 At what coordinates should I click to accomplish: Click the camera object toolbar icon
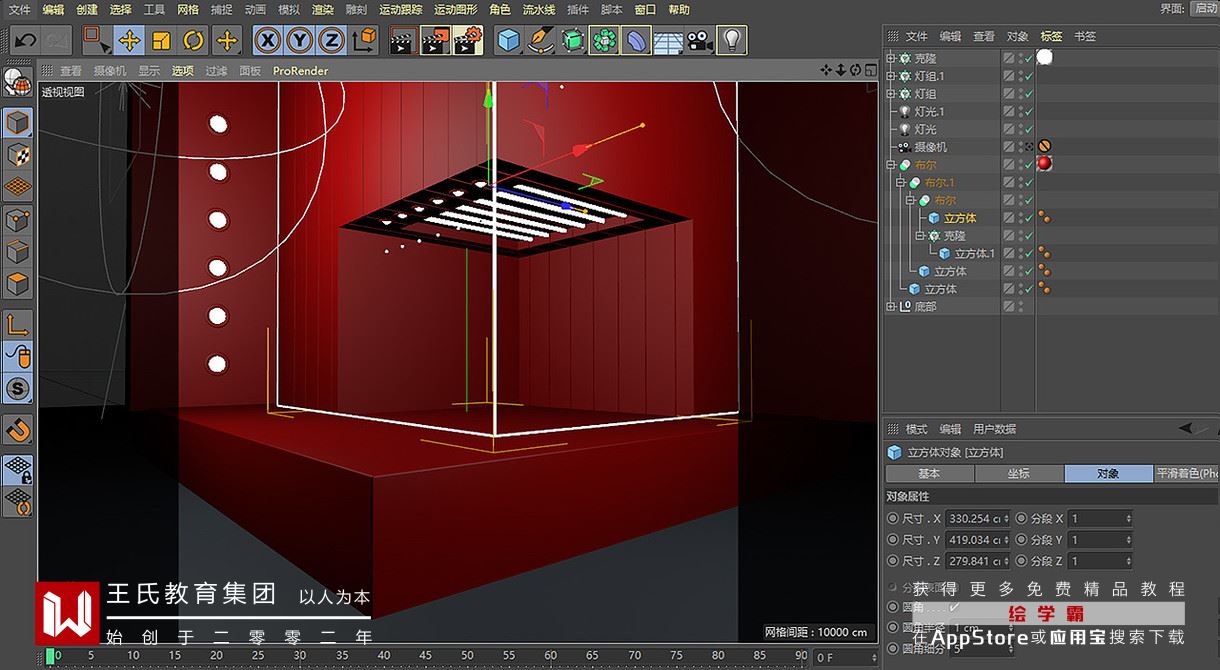tap(699, 41)
